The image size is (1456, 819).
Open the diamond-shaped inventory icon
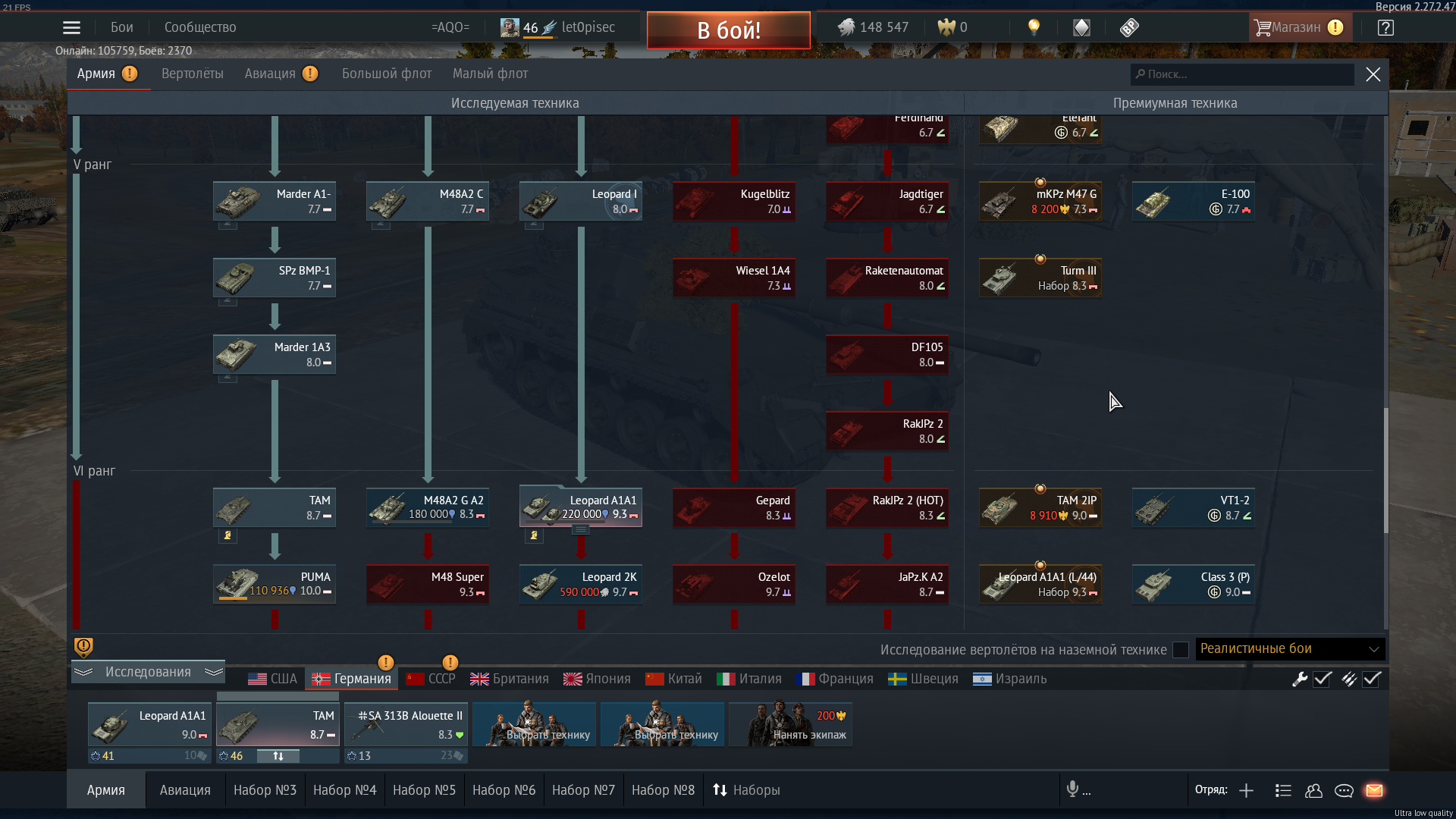[x=1081, y=27]
